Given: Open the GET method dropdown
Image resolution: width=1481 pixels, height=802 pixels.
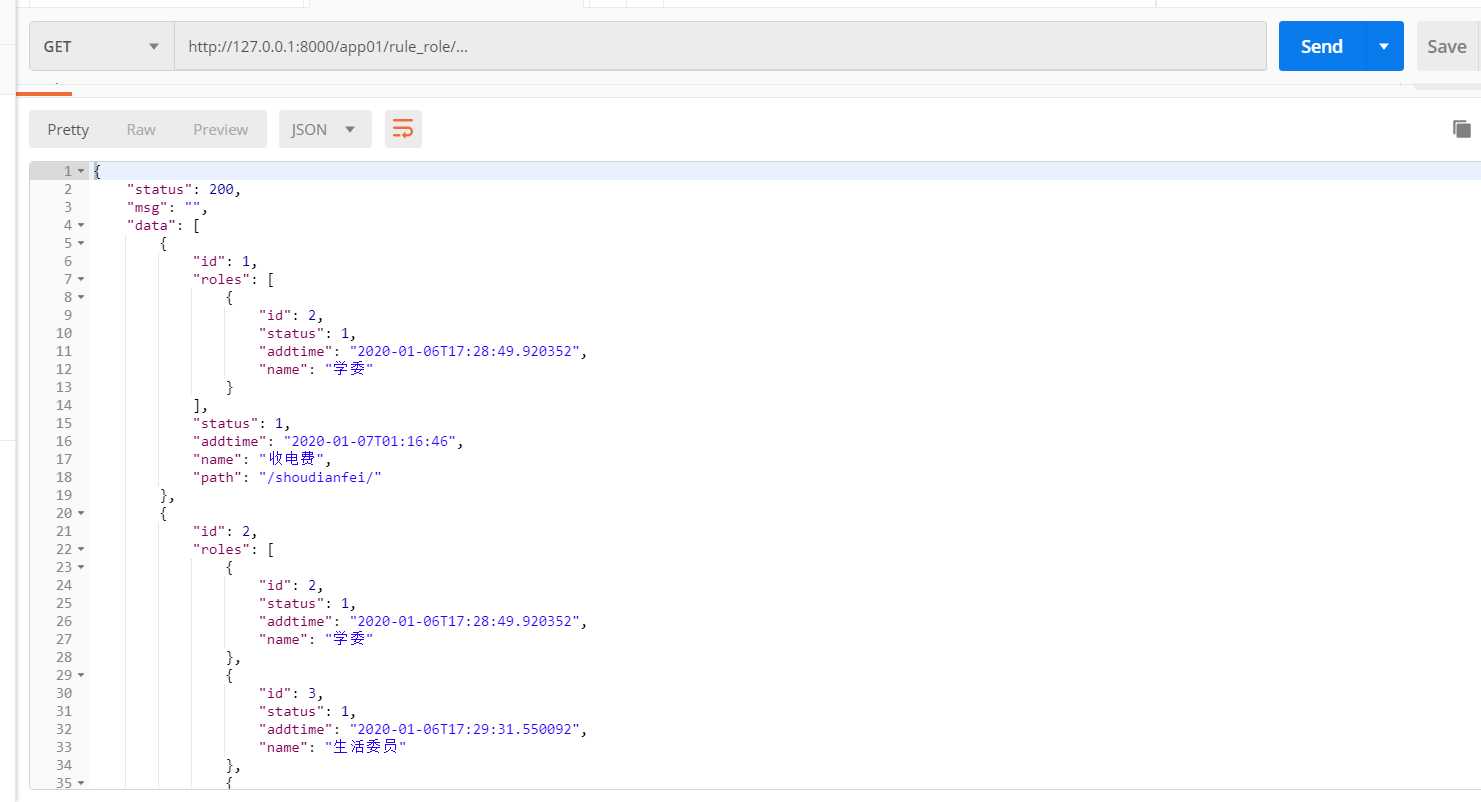Looking at the screenshot, I should [102, 47].
